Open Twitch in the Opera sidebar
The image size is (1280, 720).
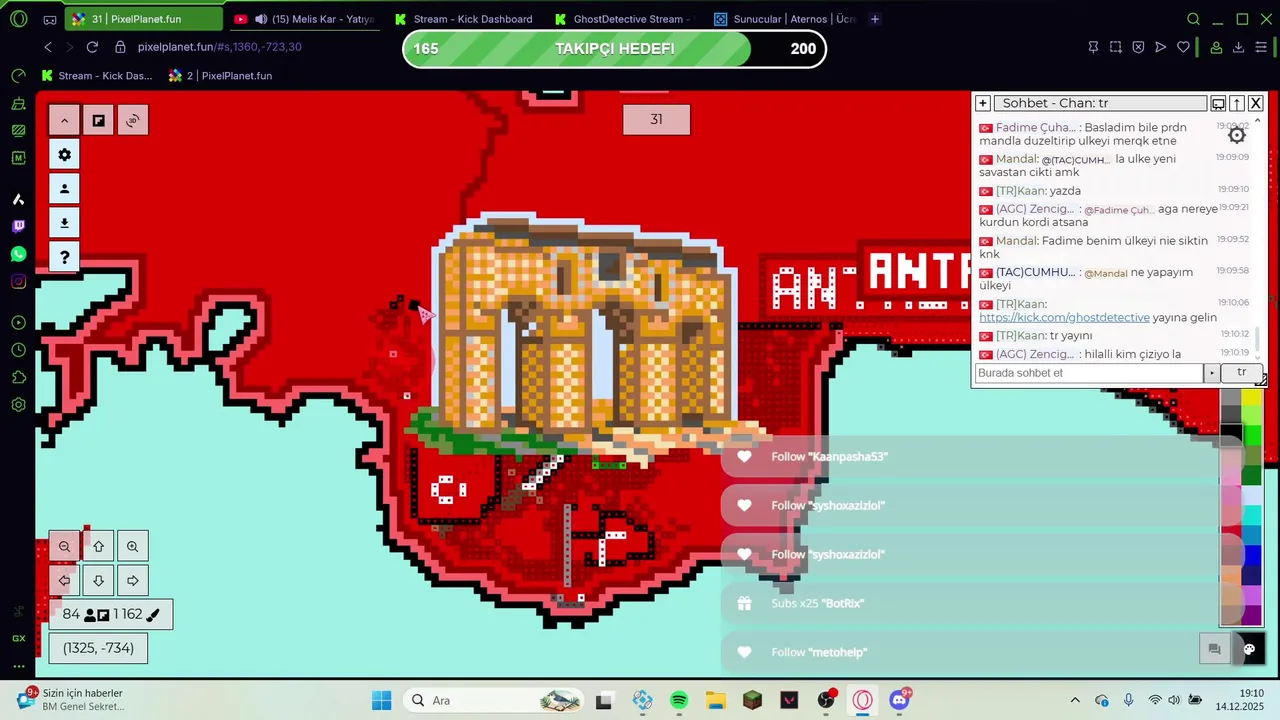[x=18, y=227]
